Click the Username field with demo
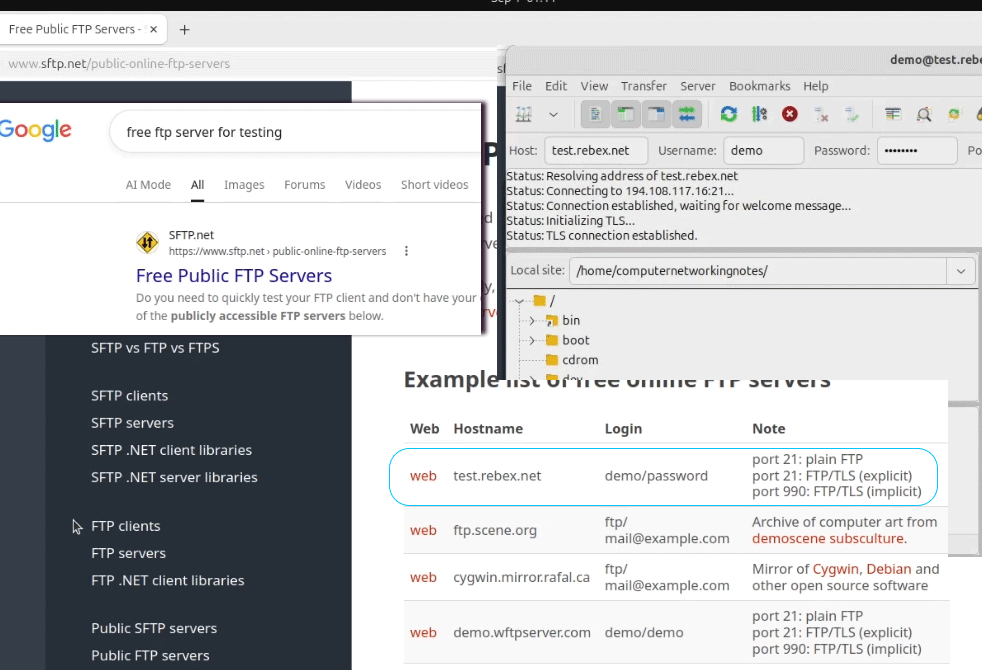This screenshot has width=982, height=670. (763, 151)
